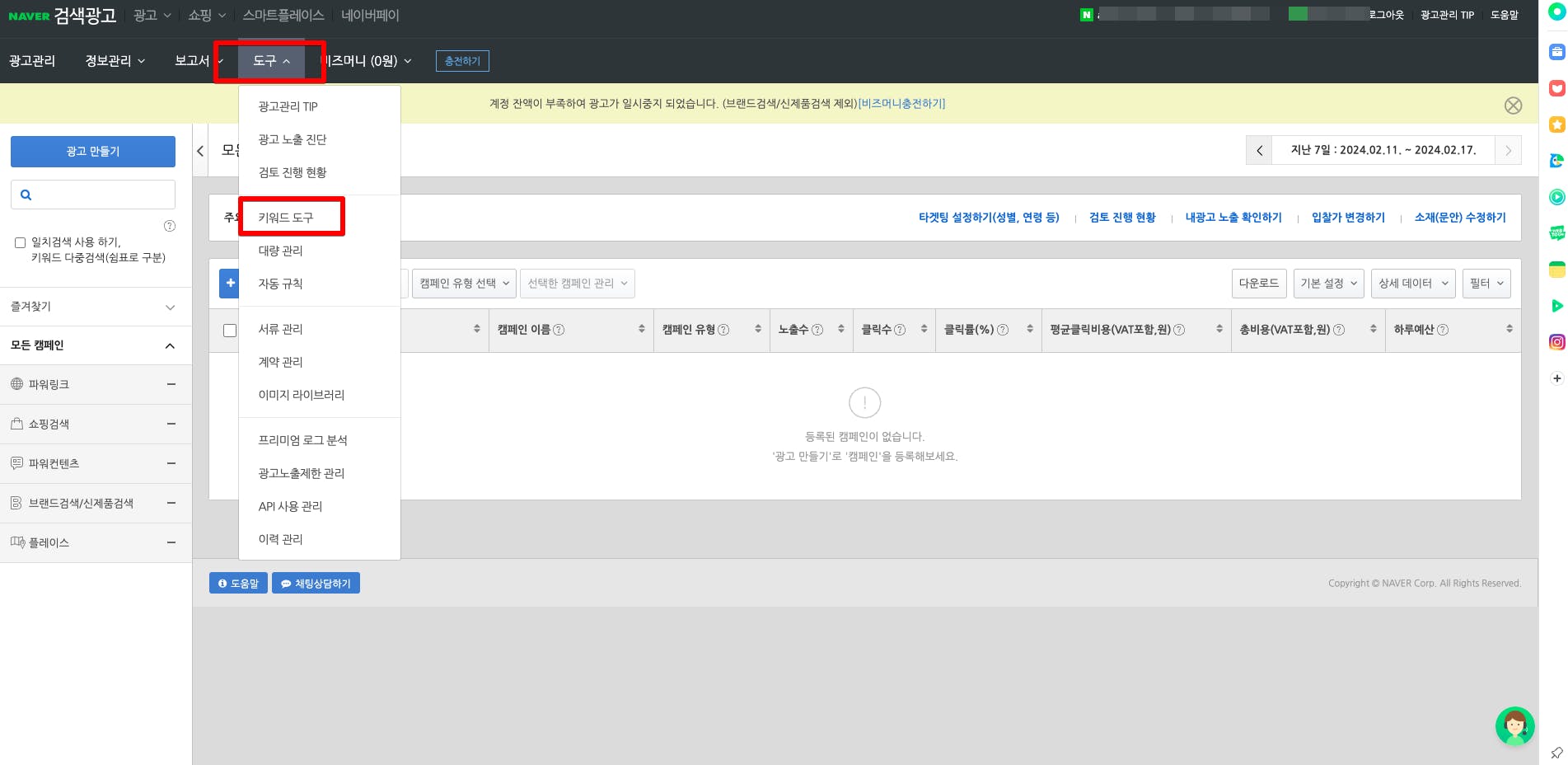1568x765 pixels.
Task: Click help icon next to 클릭률(%)
Action: [x=1003, y=330]
